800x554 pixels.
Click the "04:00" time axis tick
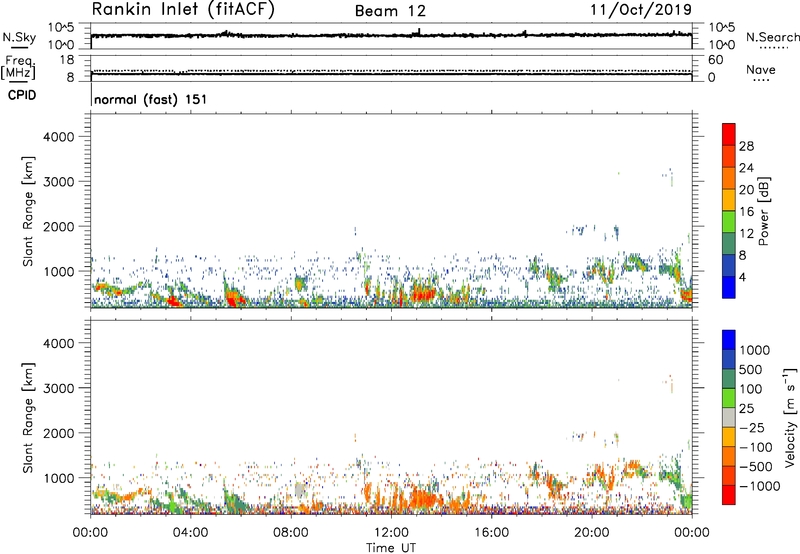(190, 533)
